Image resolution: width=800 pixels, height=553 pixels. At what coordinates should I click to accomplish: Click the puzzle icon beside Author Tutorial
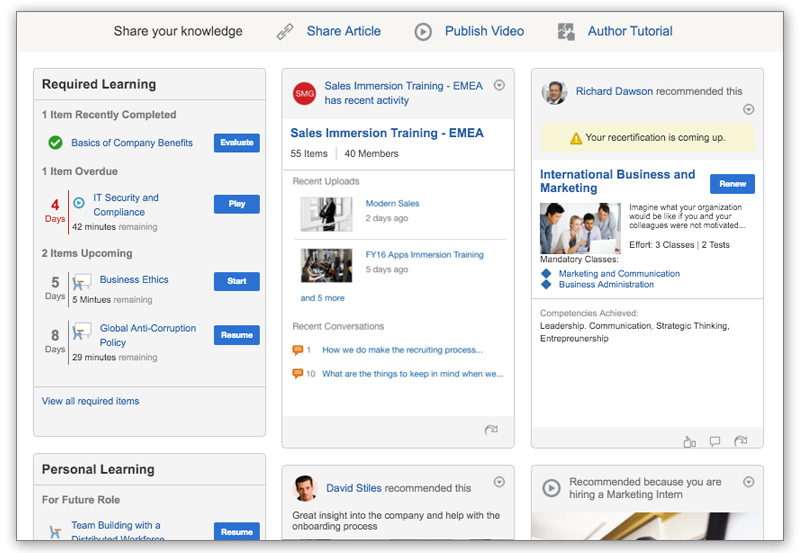click(566, 32)
